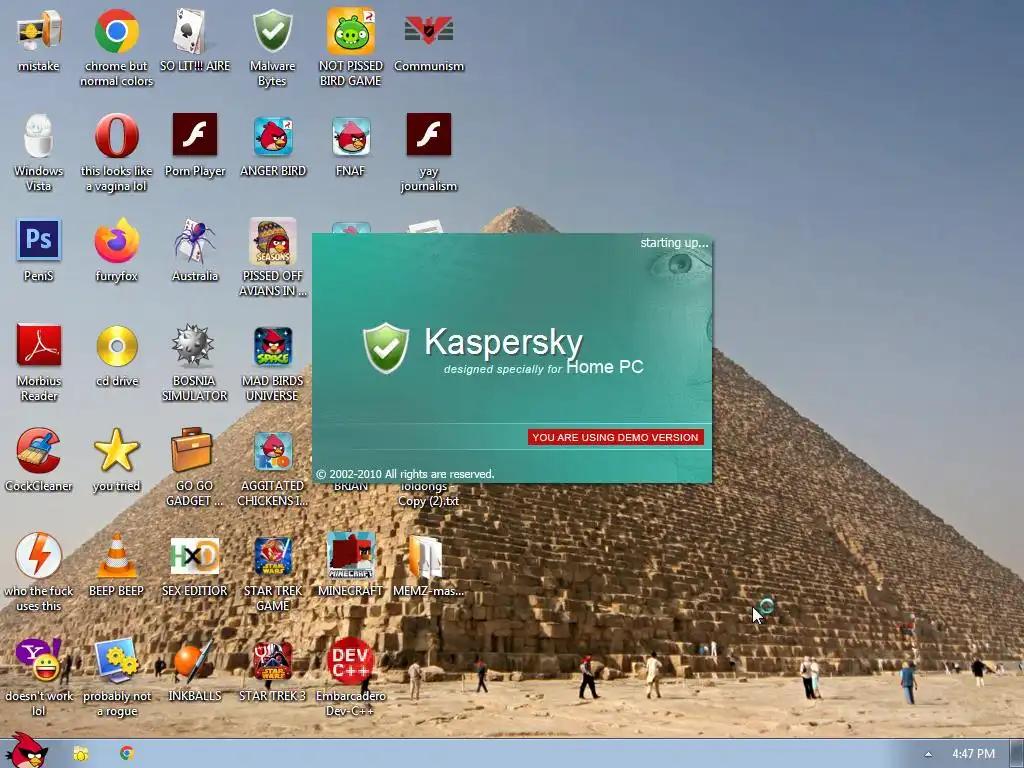
Task: Select the 'yay journalism' flash icon
Action: 428,135
